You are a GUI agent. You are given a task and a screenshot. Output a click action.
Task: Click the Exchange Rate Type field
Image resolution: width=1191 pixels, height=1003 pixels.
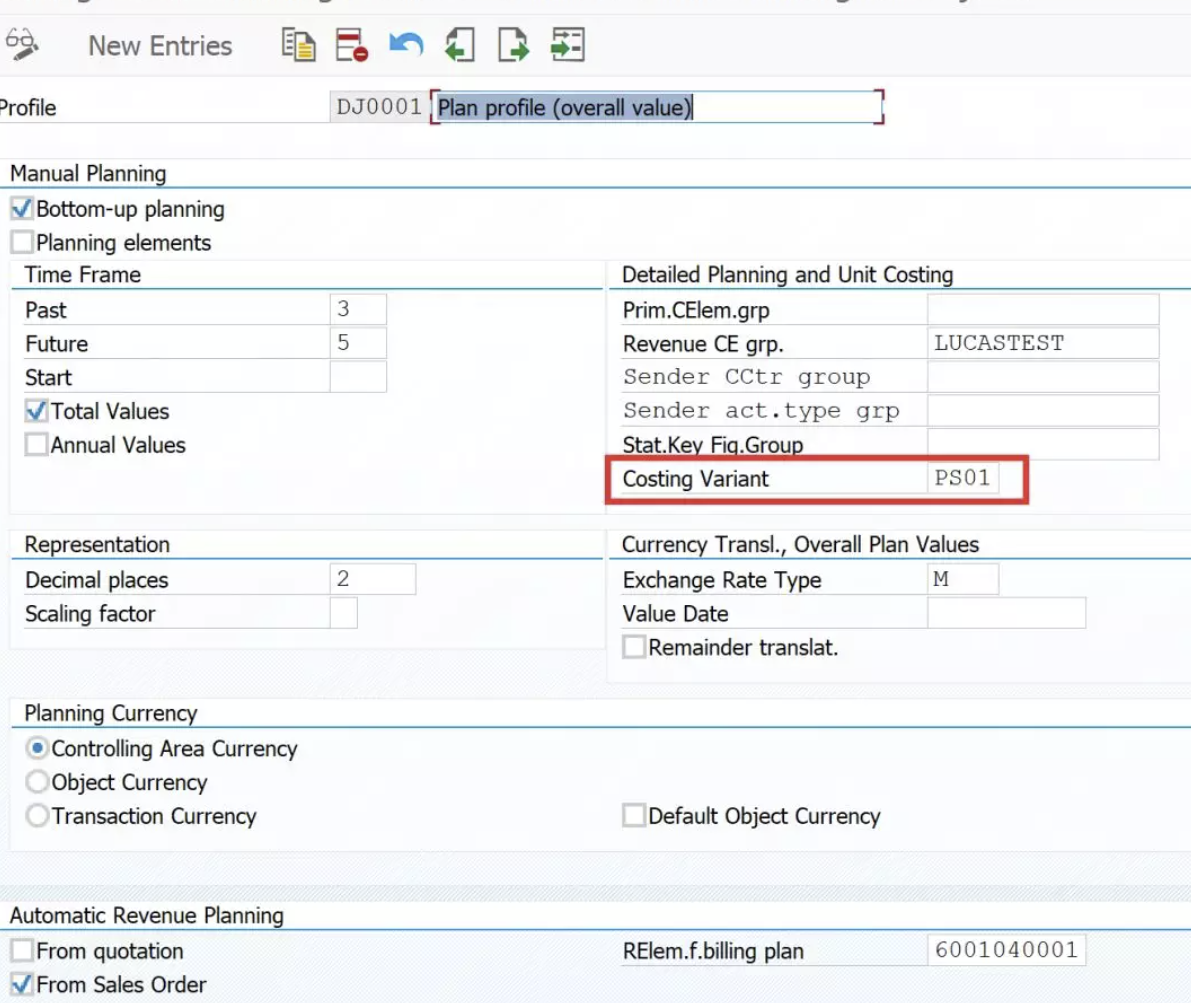962,579
